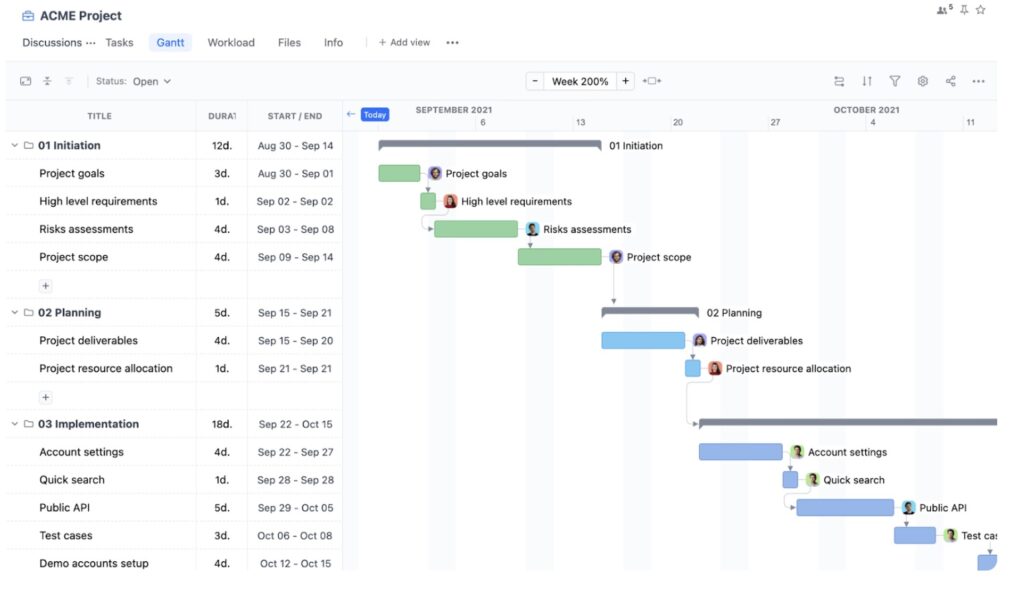Switch to the Tasks tab
Screen dimensions: 1024x596
(x=119, y=42)
